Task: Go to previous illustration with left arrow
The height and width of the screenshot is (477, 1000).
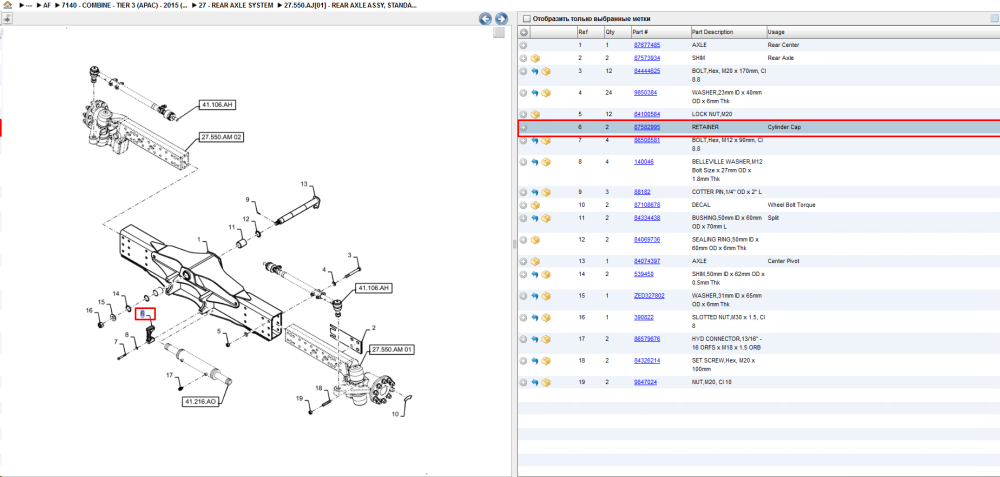Action: (x=486, y=18)
